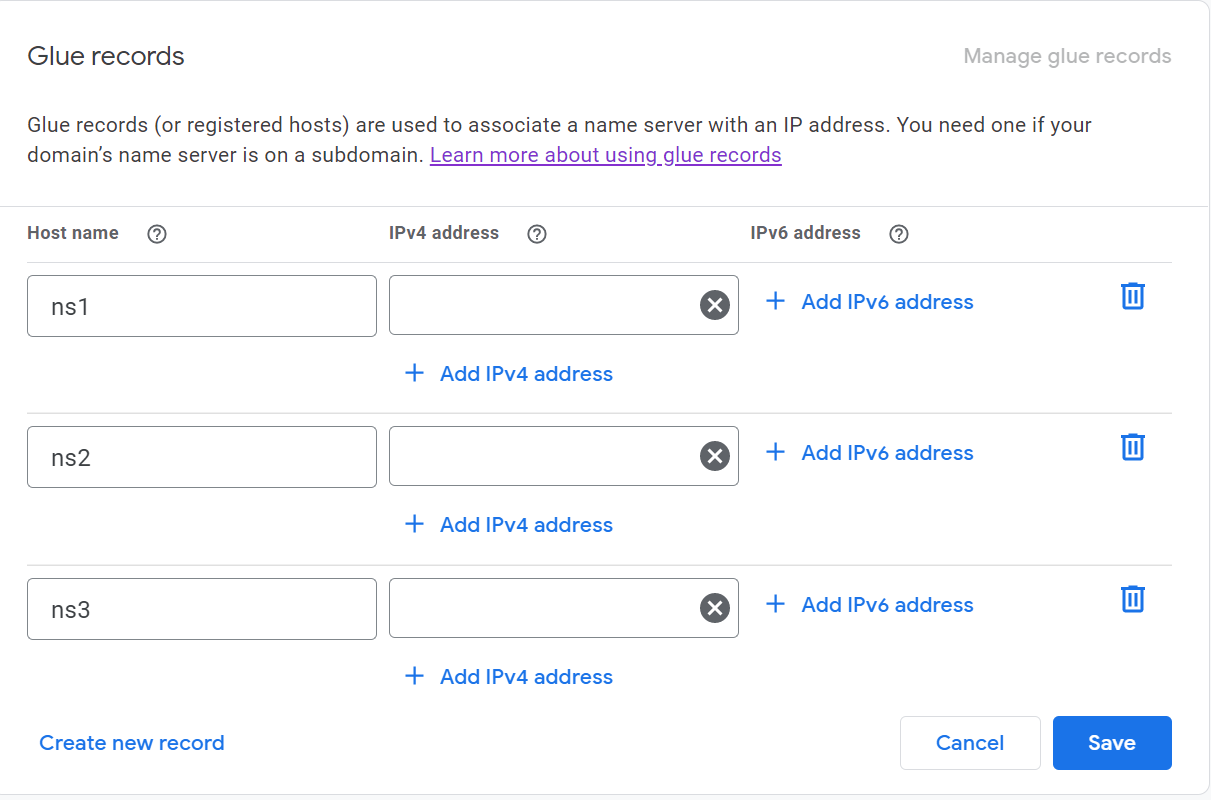Image resolution: width=1211 pixels, height=800 pixels.
Task: Add another IPv4 address under ns2
Action: pos(508,525)
